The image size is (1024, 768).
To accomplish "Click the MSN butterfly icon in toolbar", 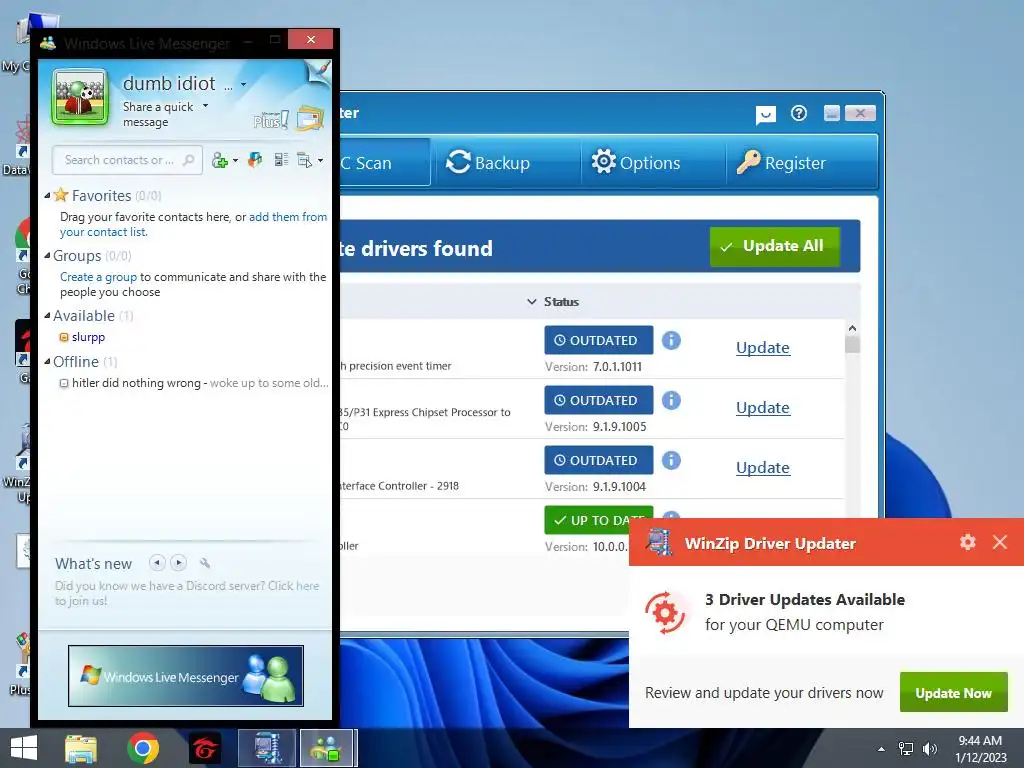I will (x=255, y=160).
